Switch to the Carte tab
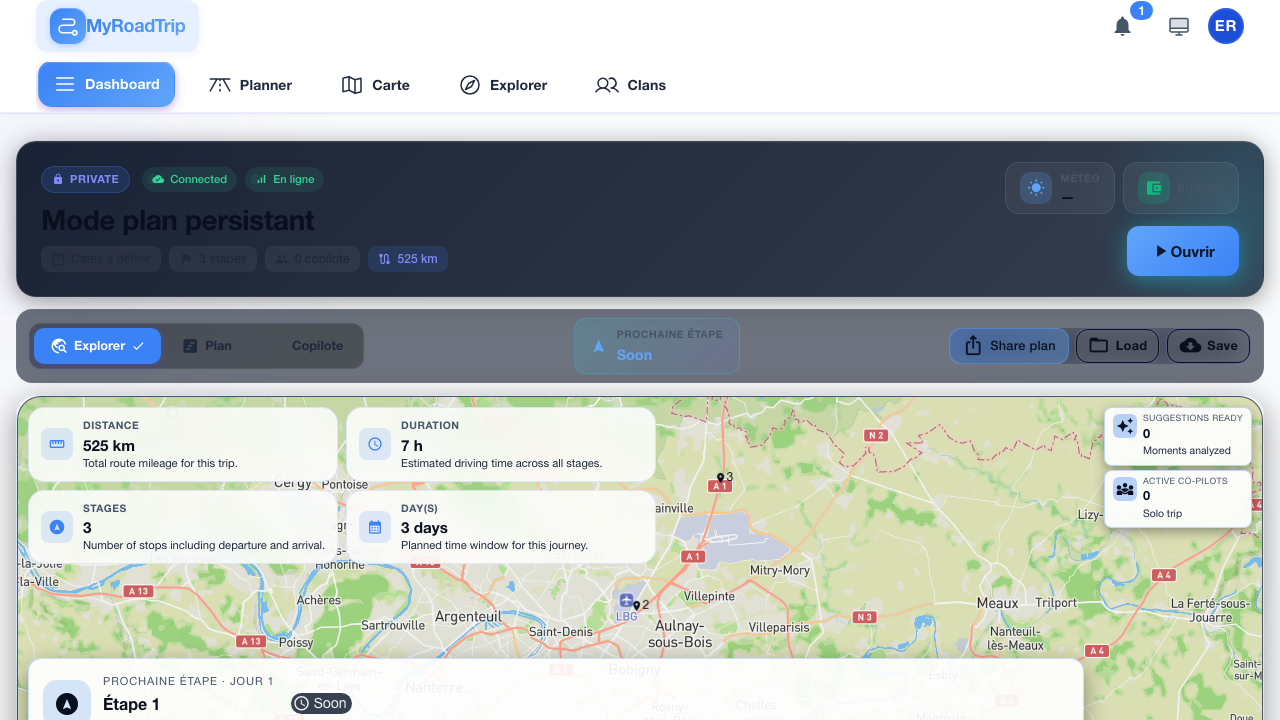Viewport: 1280px width, 720px height. click(x=376, y=85)
